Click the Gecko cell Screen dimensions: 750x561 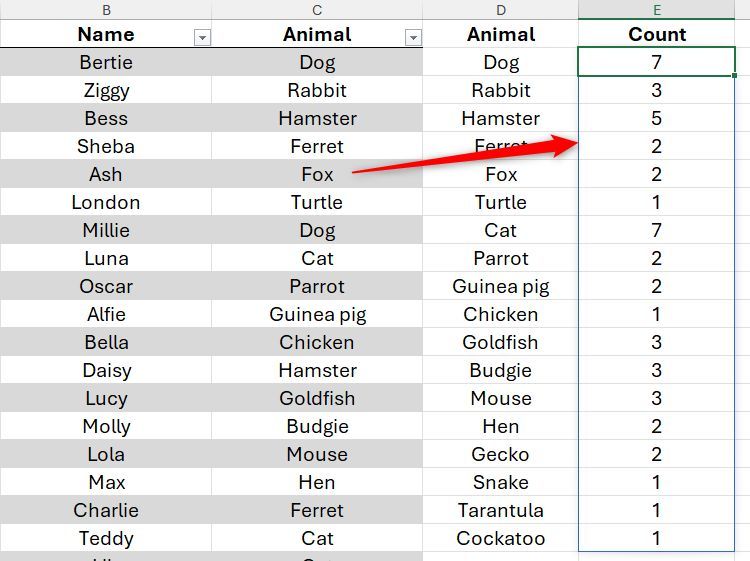pos(501,454)
